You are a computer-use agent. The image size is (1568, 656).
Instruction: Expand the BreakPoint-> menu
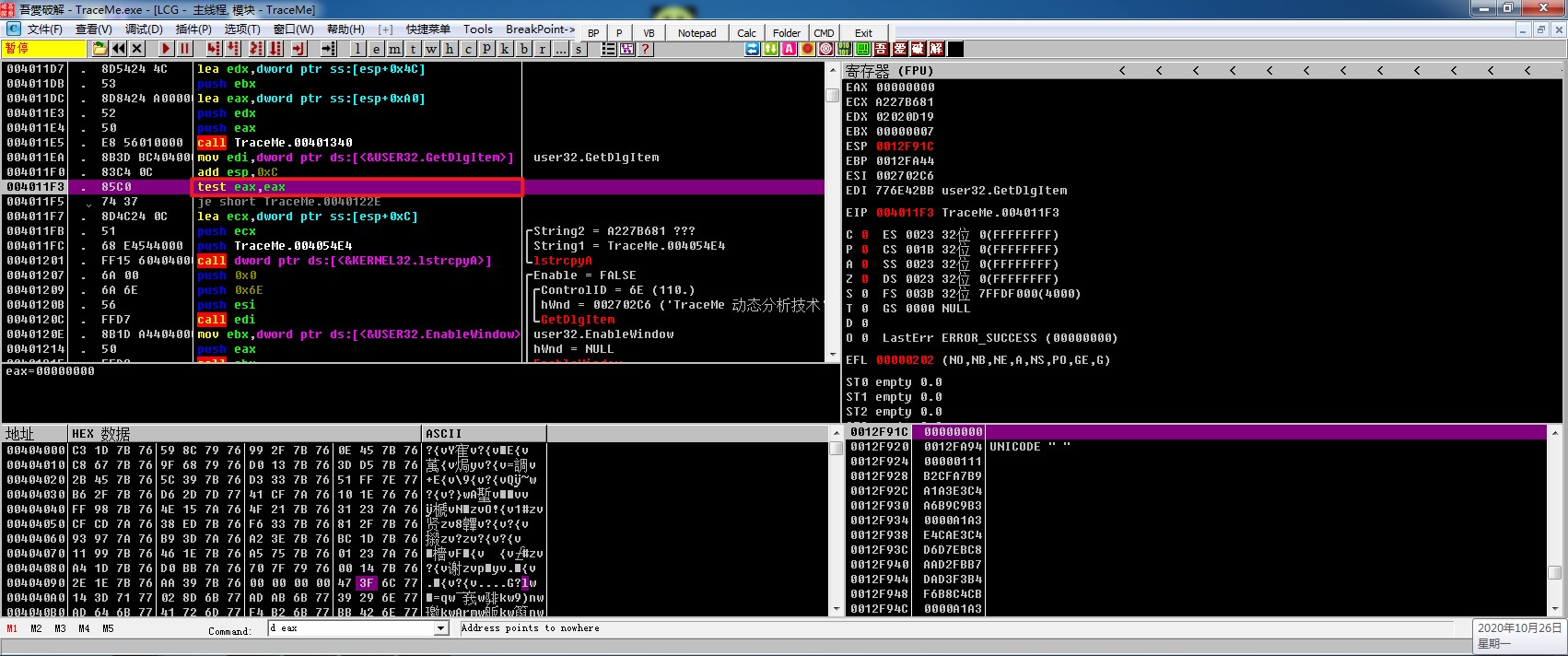pyautogui.click(x=540, y=29)
